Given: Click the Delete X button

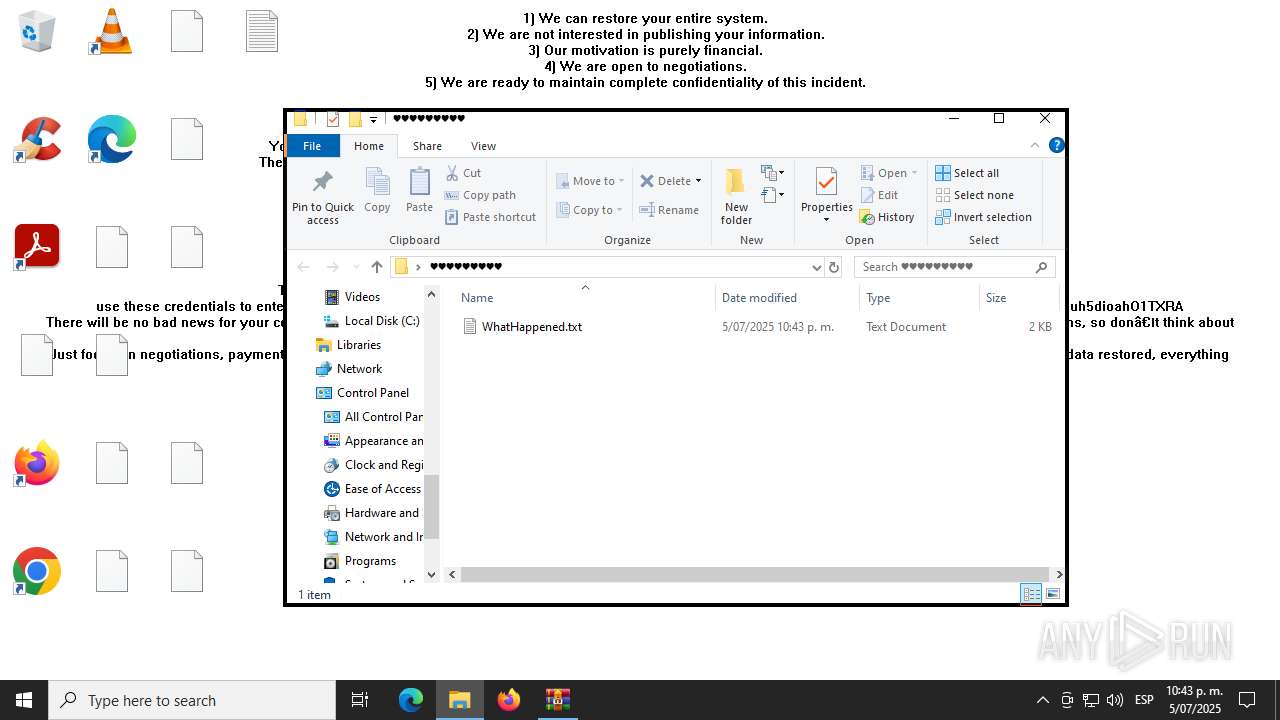Looking at the screenshot, I should tap(665, 181).
